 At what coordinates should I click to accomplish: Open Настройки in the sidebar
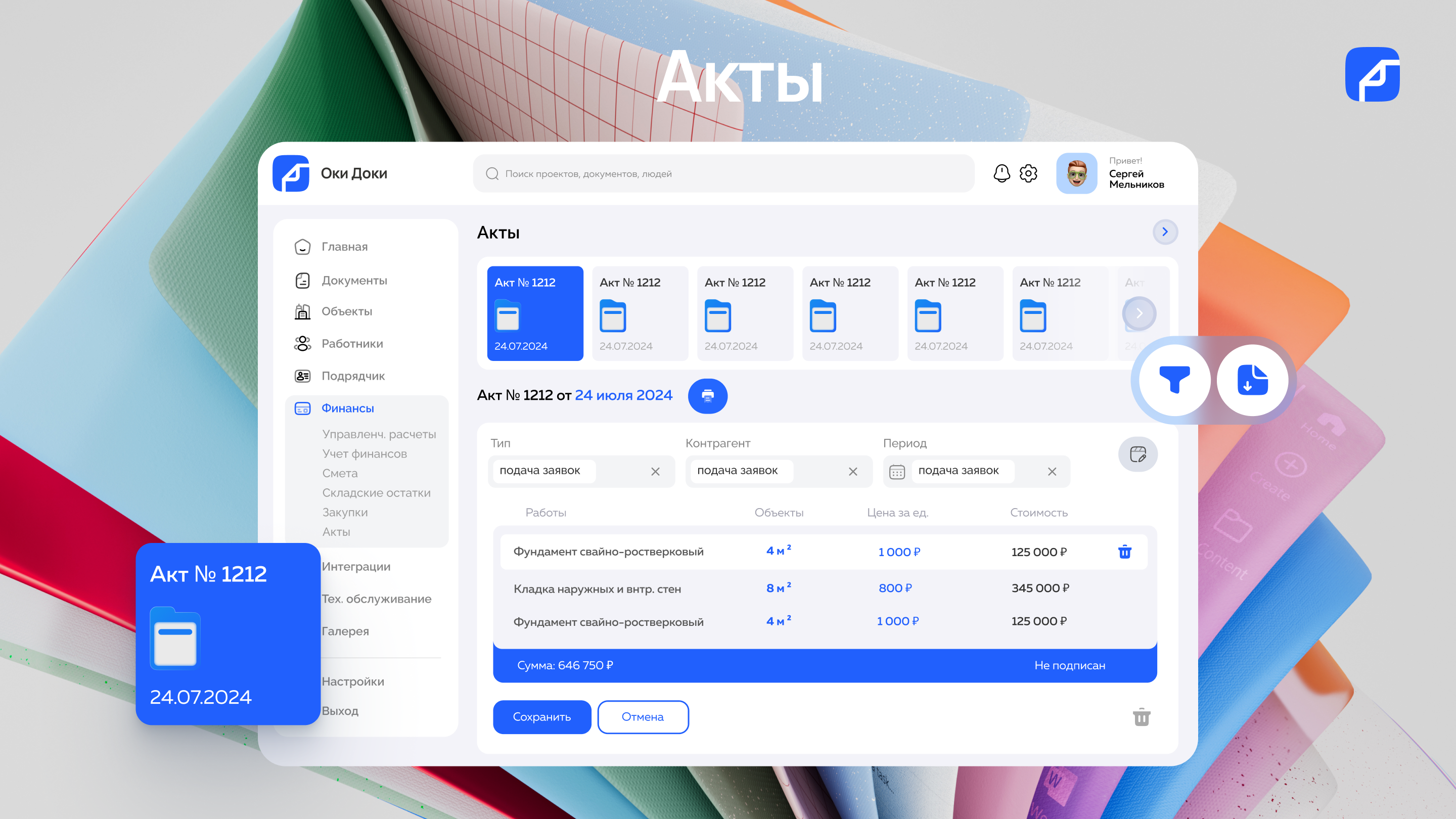click(353, 681)
